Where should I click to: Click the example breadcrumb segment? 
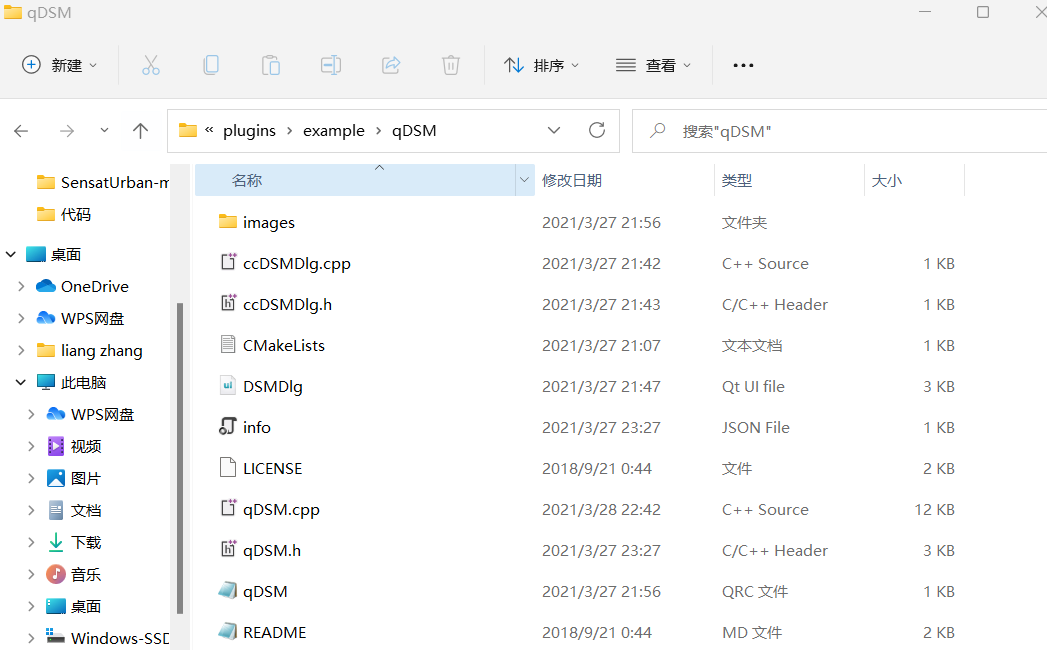pyautogui.click(x=334, y=131)
